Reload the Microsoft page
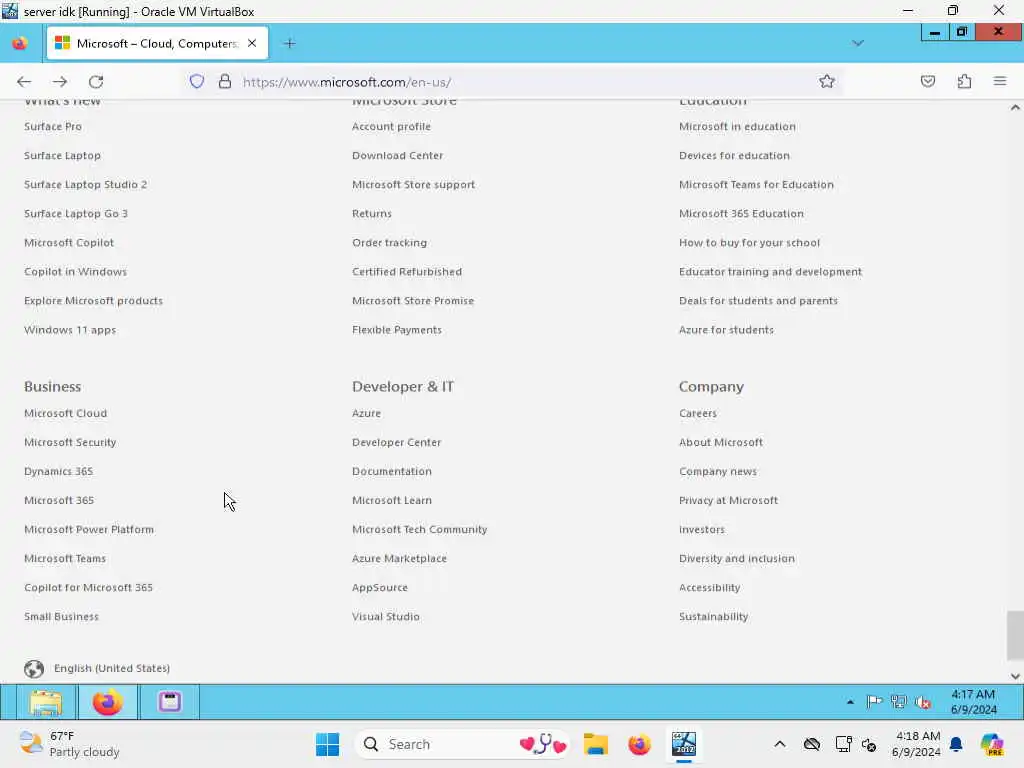The image size is (1024, 768). pos(96,82)
